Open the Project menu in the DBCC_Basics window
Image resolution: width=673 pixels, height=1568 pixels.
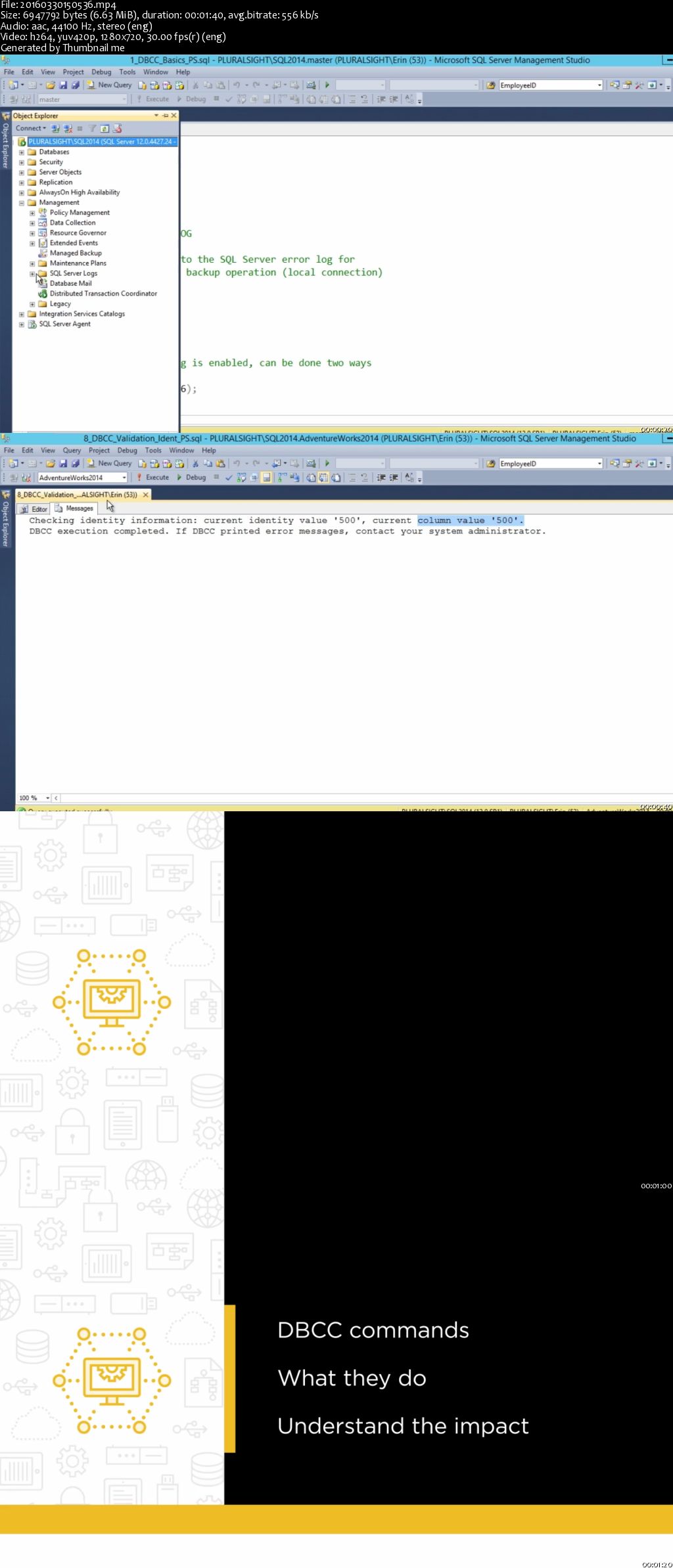click(x=73, y=72)
